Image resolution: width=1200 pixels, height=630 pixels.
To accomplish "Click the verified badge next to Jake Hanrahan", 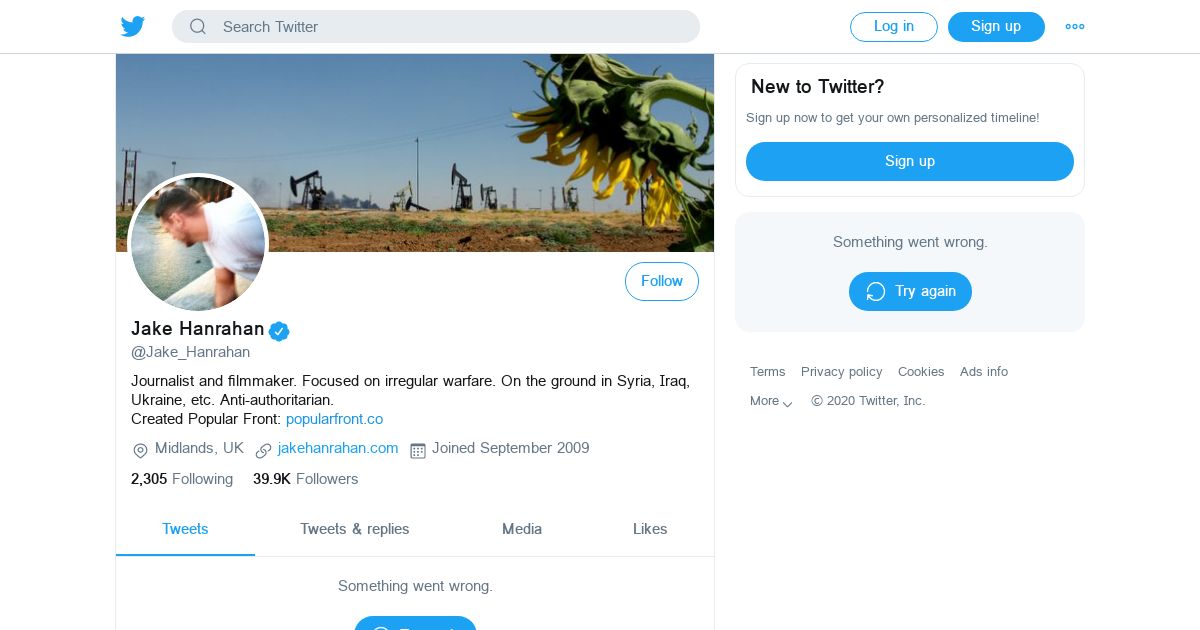I will pos(279,331).
